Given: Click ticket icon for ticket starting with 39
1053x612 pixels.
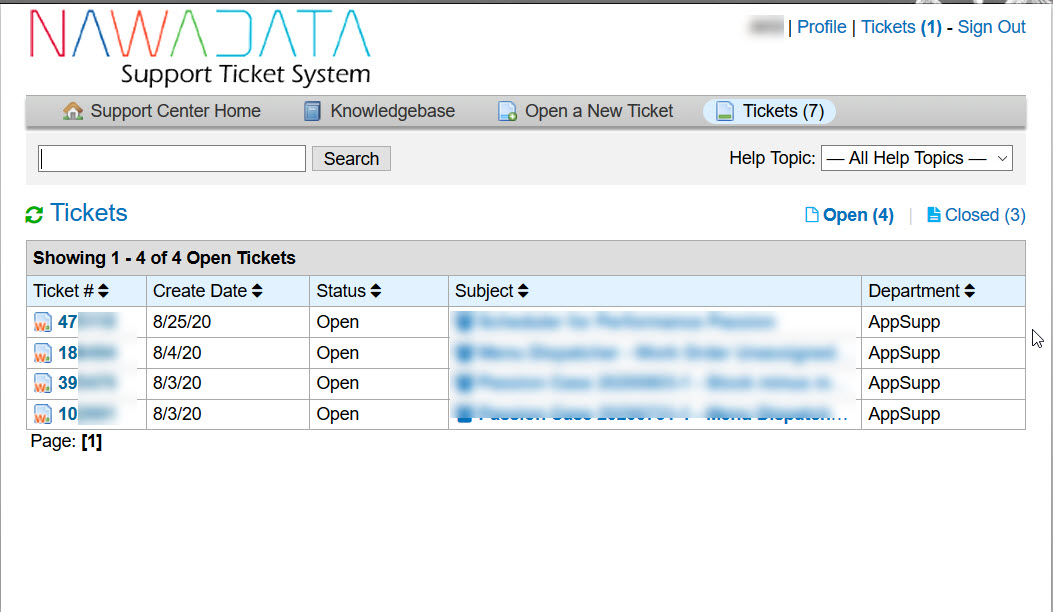Looking at the screenshot, I should 42,383.
